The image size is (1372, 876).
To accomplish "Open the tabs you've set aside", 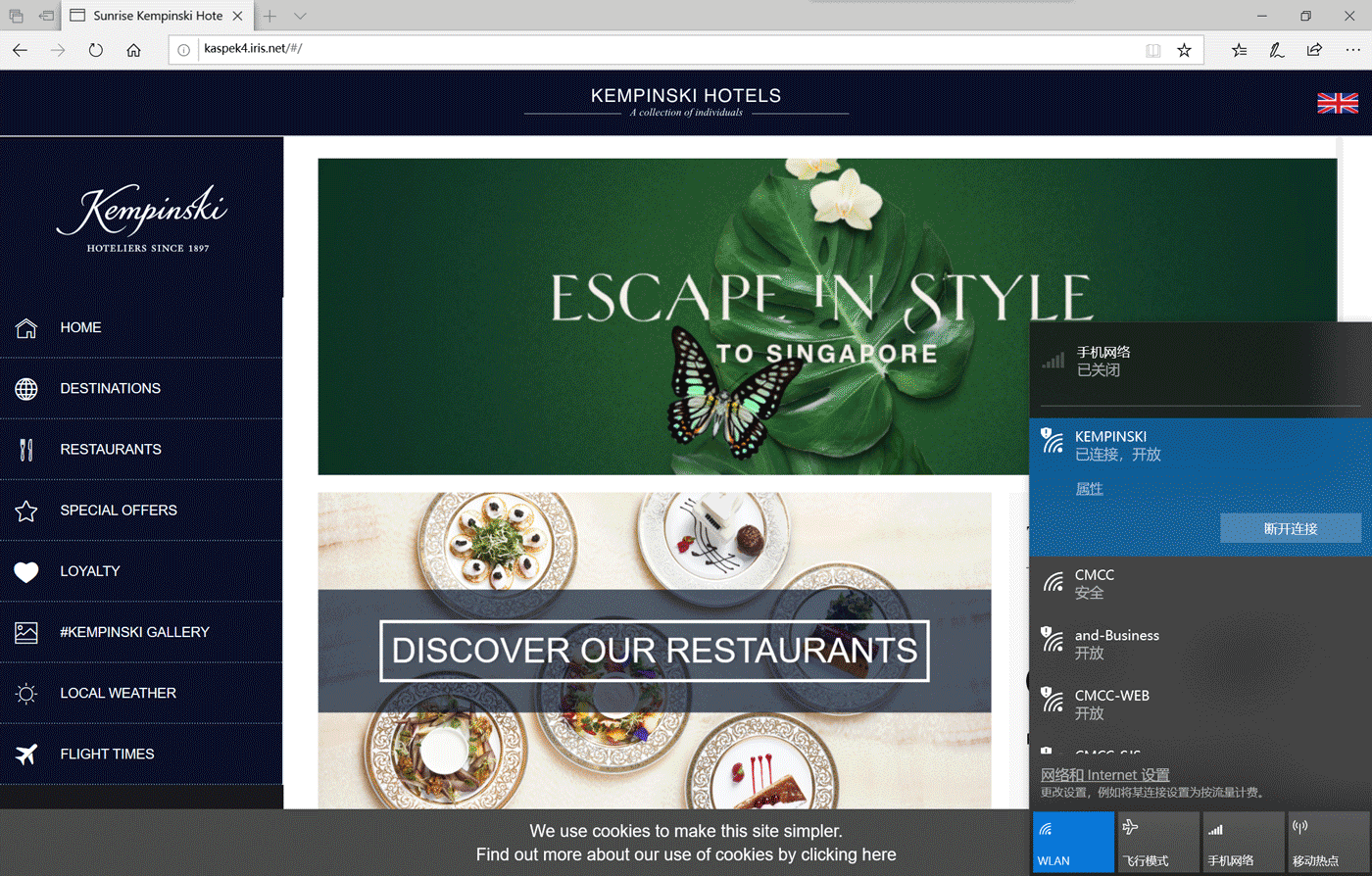I will point(16,16).
